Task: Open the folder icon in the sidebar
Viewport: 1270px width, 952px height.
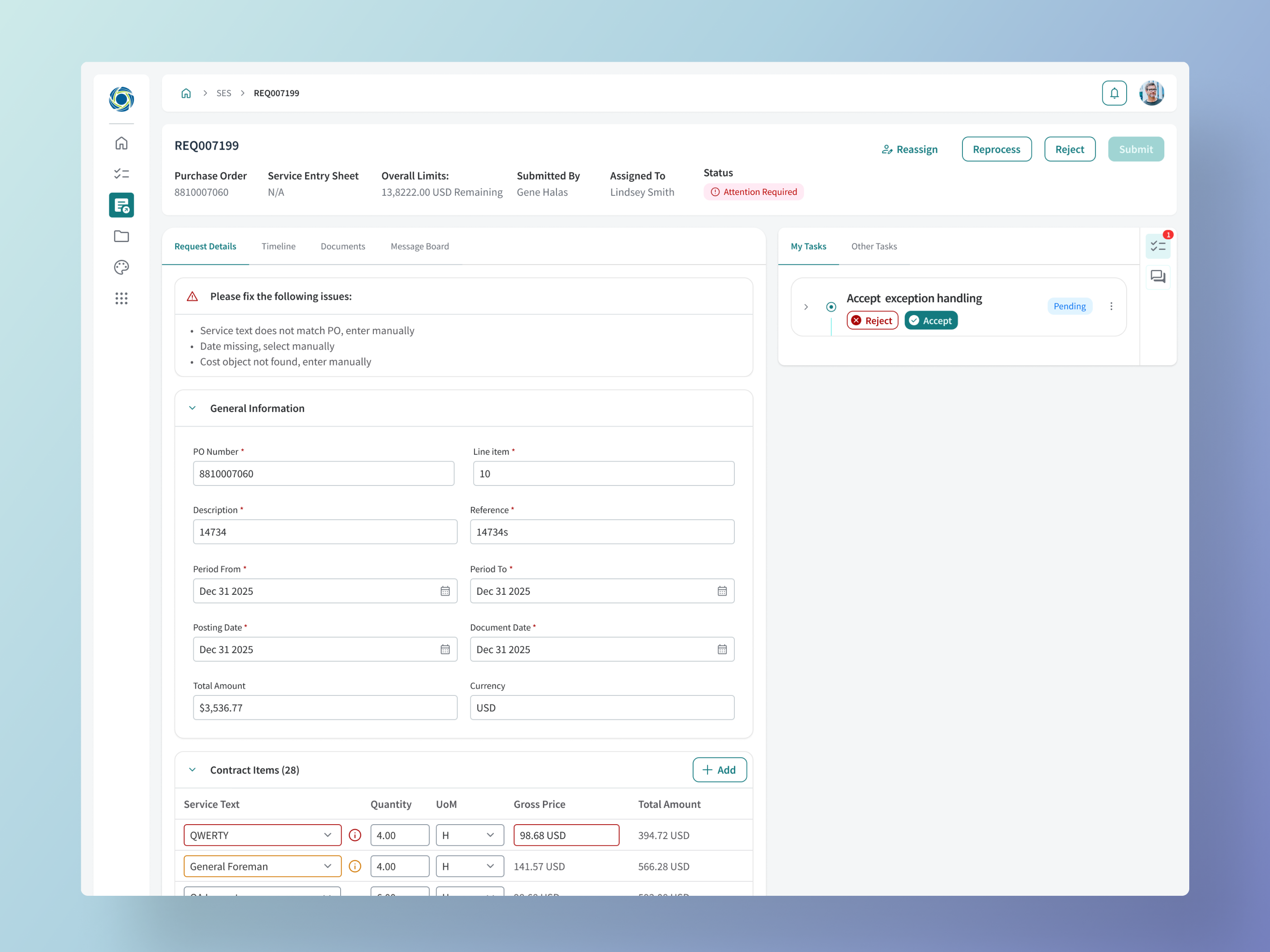Action: click(121, 236)
